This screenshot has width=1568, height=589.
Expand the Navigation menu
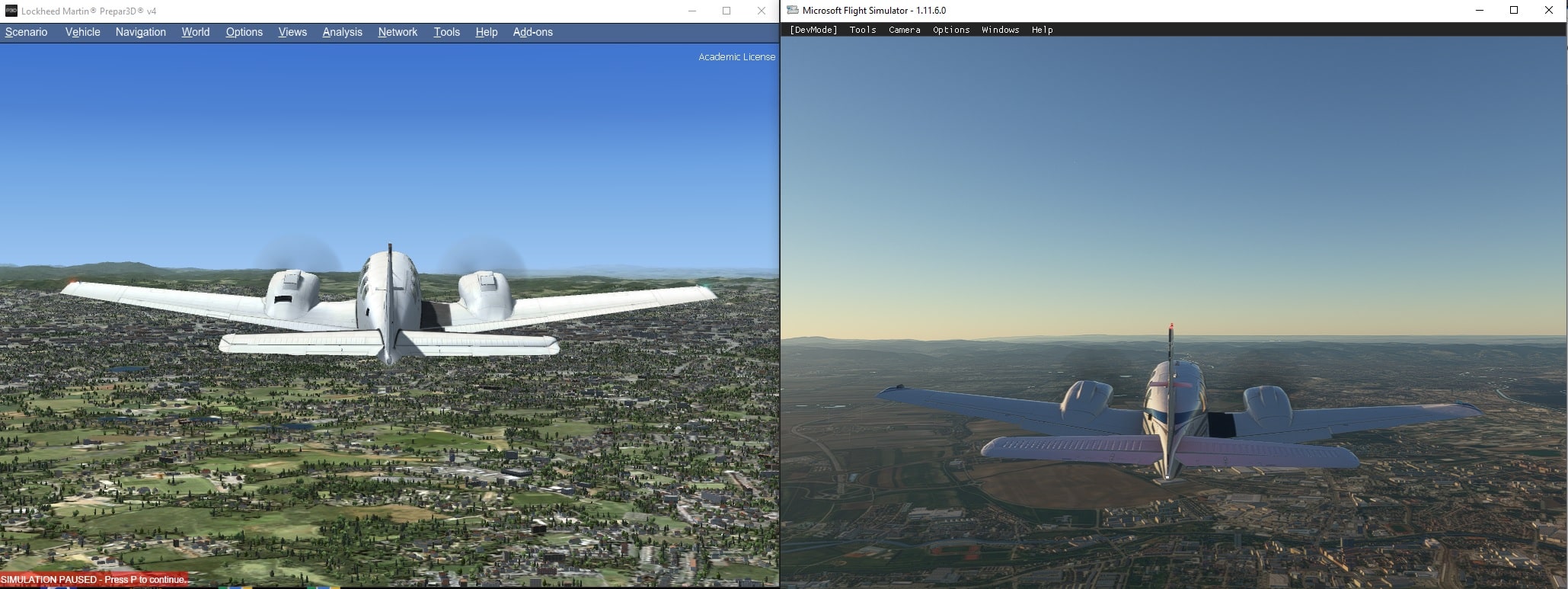[140, 32]
